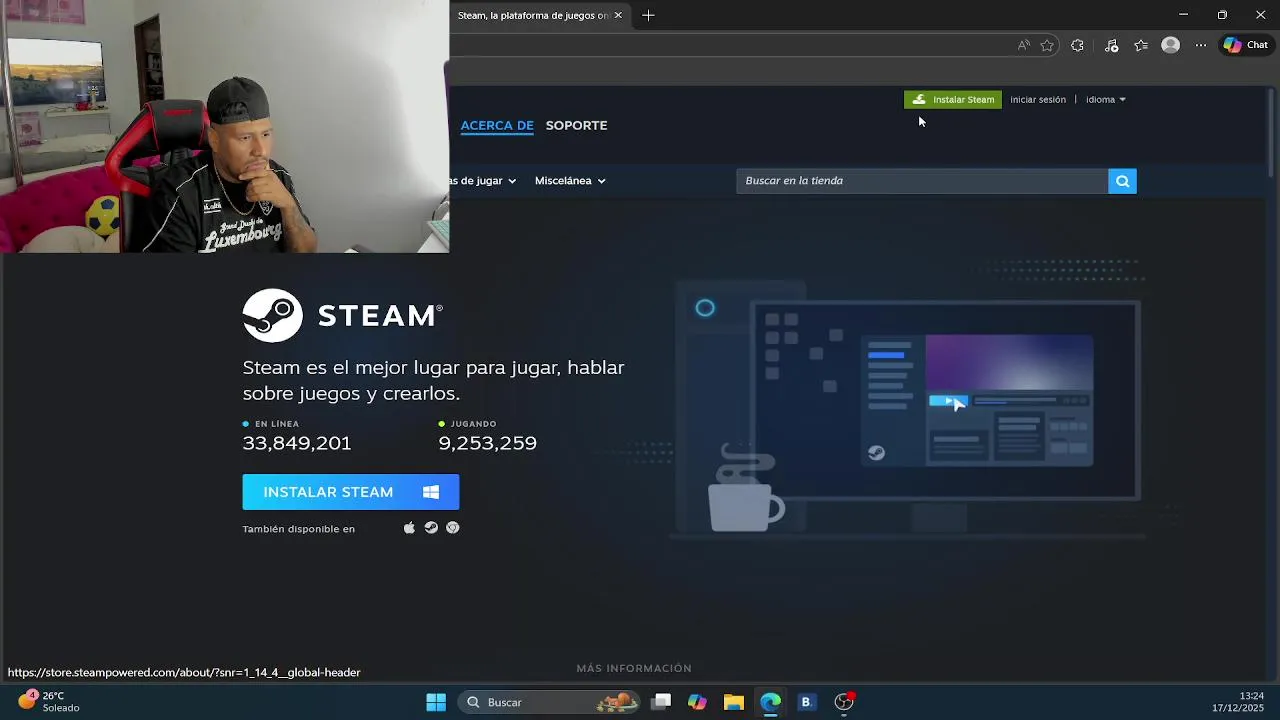
Task: Click the MÁS INFORMACIÓN link
Action: pyautogui.click(x=634, y=668)
